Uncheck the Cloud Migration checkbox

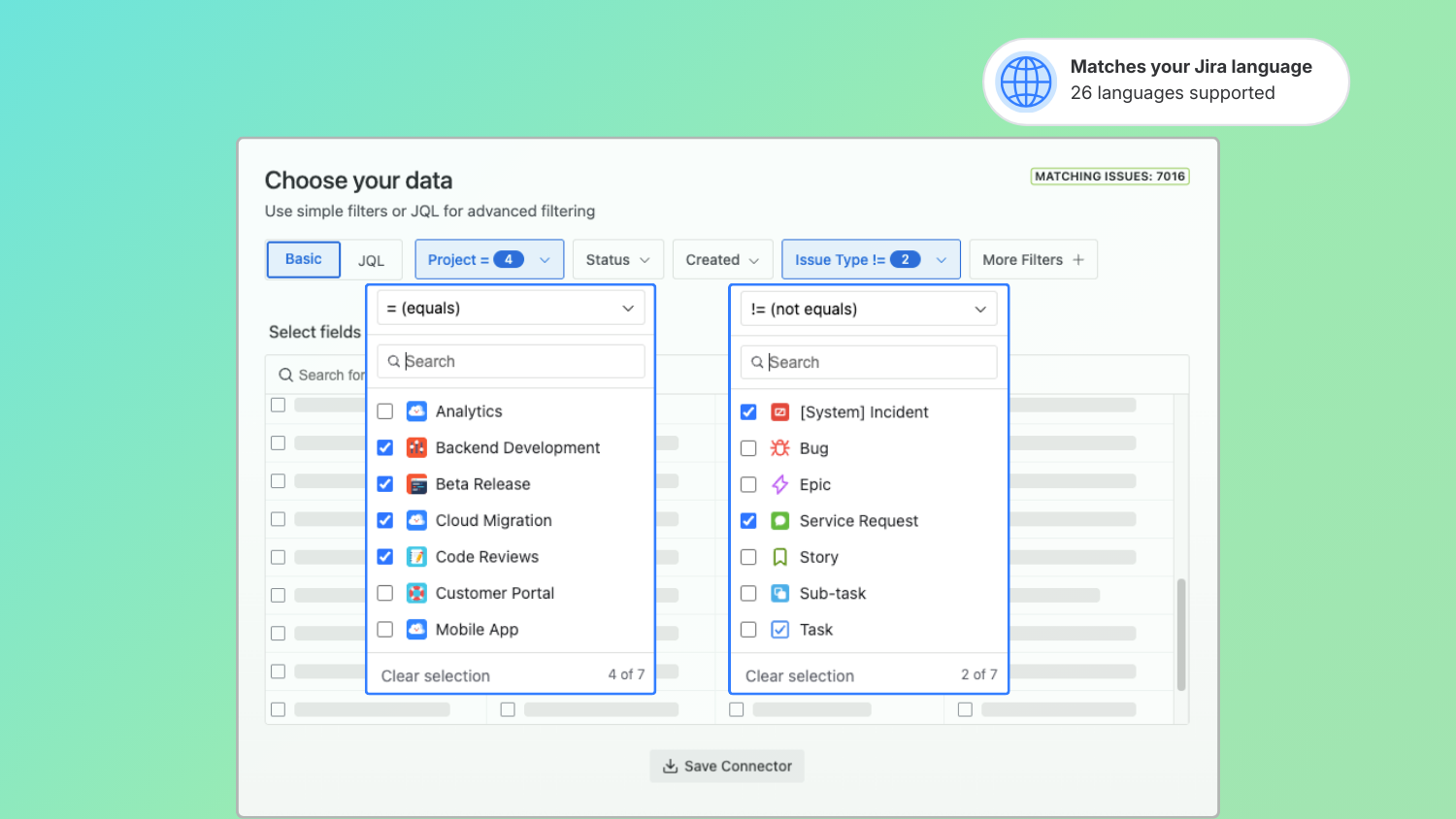385,520
